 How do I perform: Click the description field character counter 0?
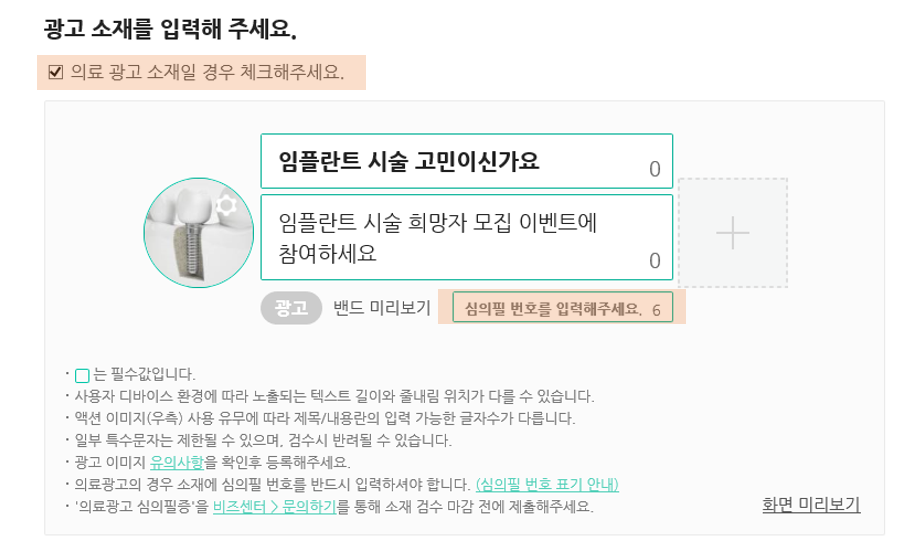655,261
